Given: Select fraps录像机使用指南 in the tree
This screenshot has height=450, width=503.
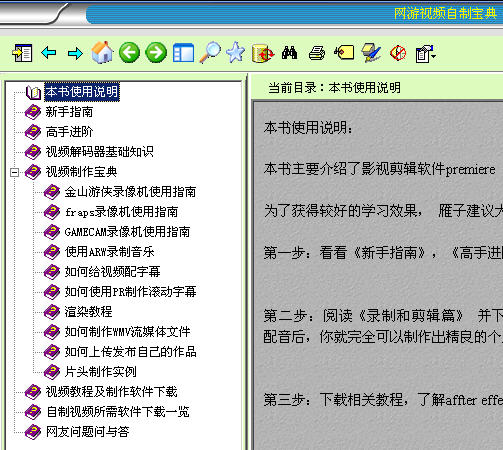Looking at the screenshot, I should [121, 212].
